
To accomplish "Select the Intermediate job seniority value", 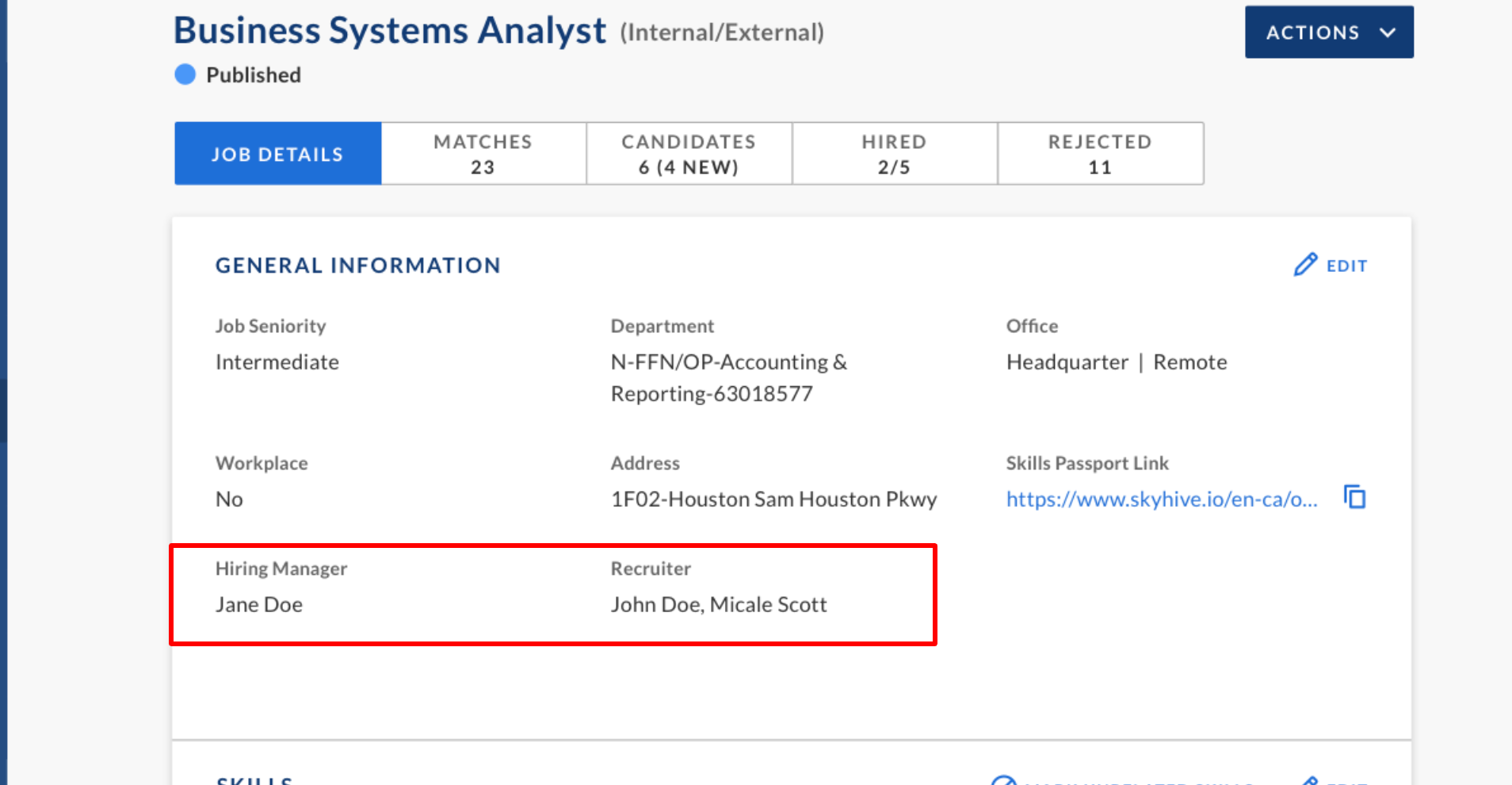I will click(x=277, y=362).
